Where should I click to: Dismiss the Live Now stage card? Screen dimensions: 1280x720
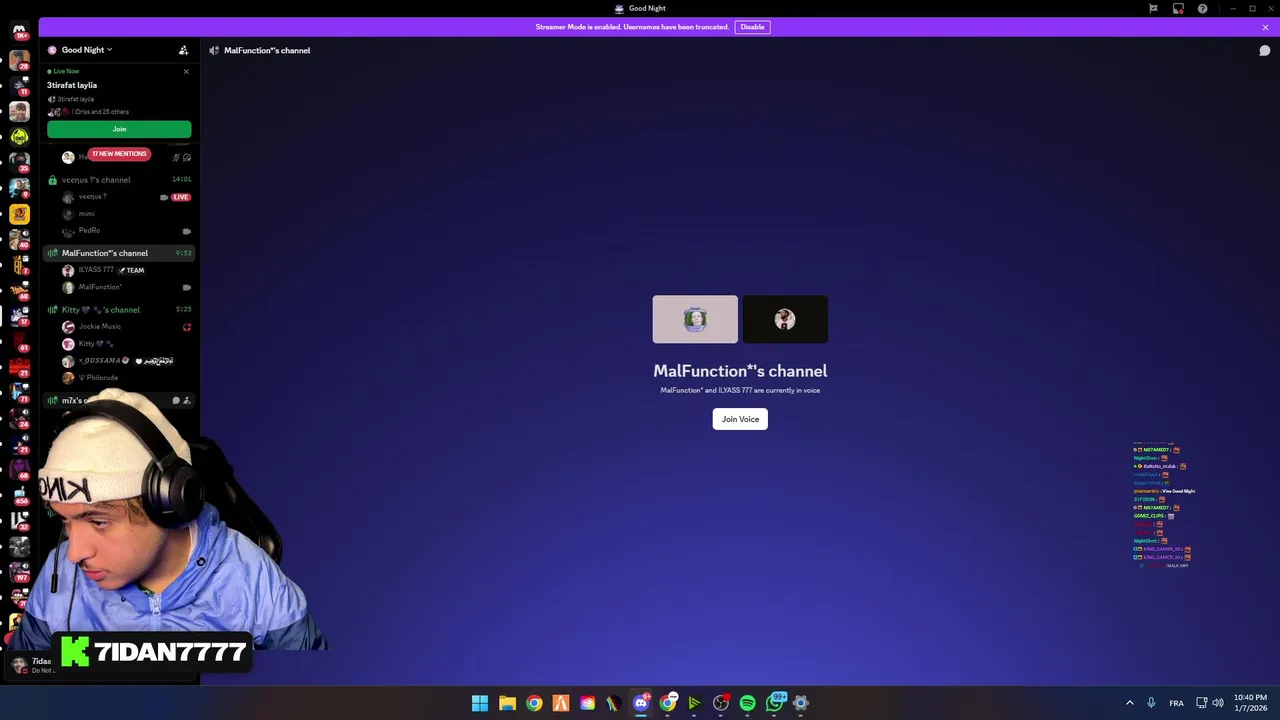tap(186, 71)
